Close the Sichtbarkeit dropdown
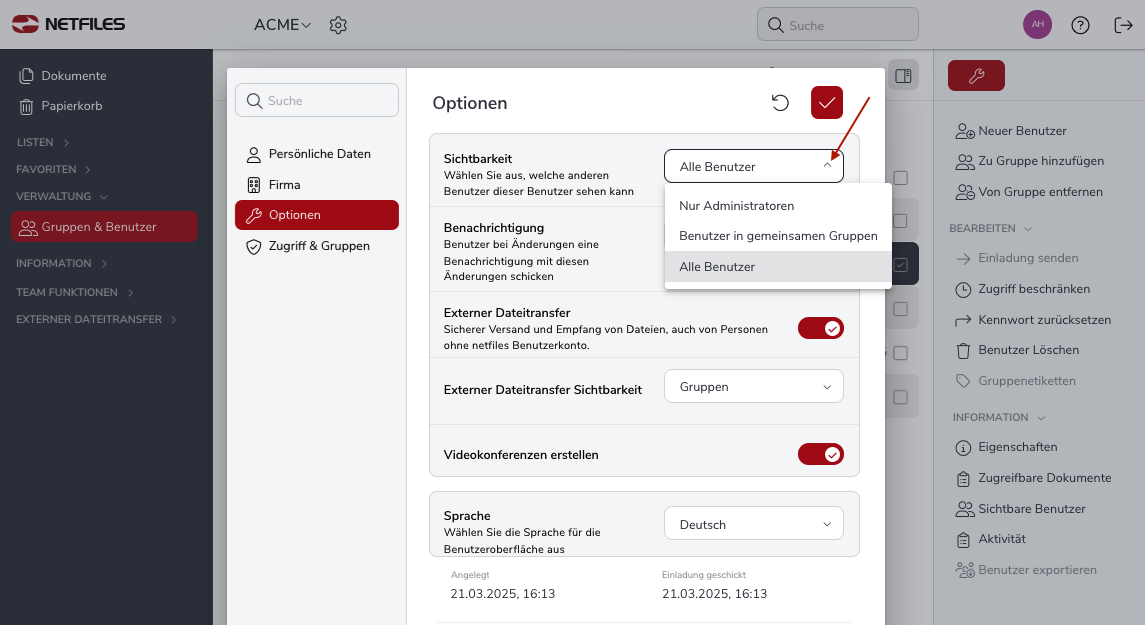1145x625 pixels. (x=754, y=166)
